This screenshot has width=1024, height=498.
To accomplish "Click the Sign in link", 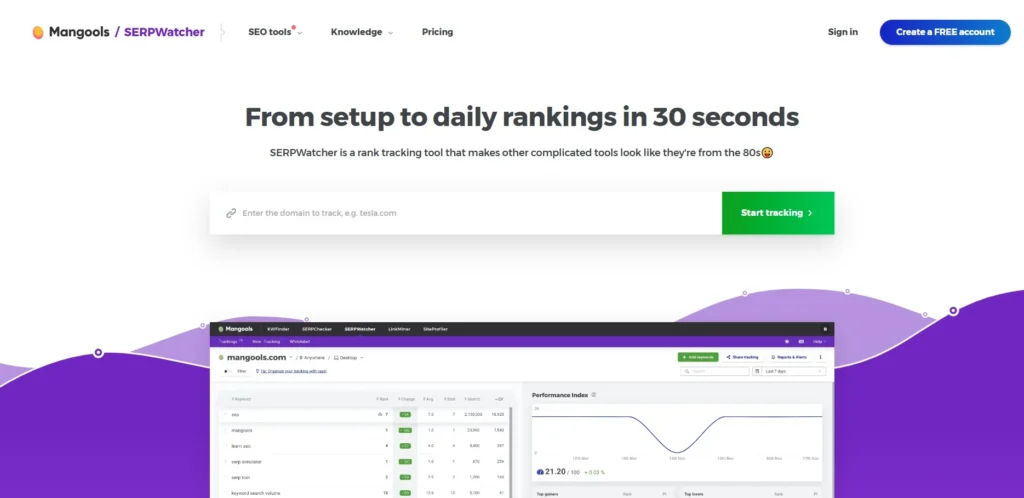I will tap(843, 32).
